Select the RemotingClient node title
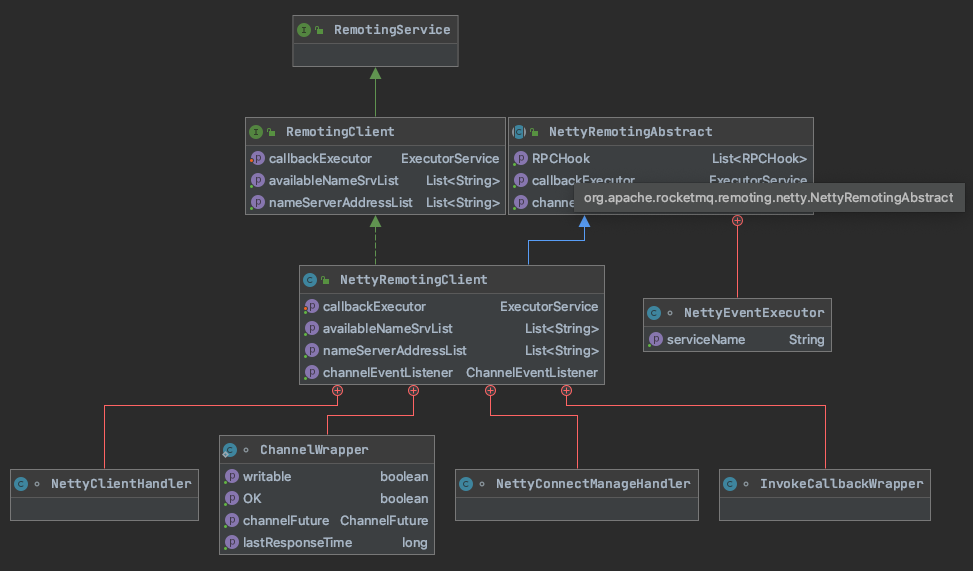 pyautogui.click(x=340, y=132)
